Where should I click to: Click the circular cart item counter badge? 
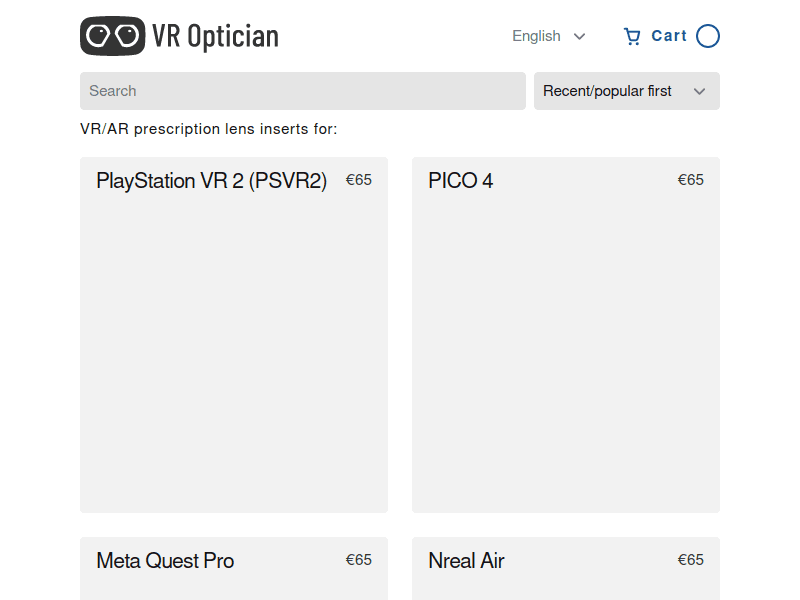pyautogui.click(x=707, y=36)
